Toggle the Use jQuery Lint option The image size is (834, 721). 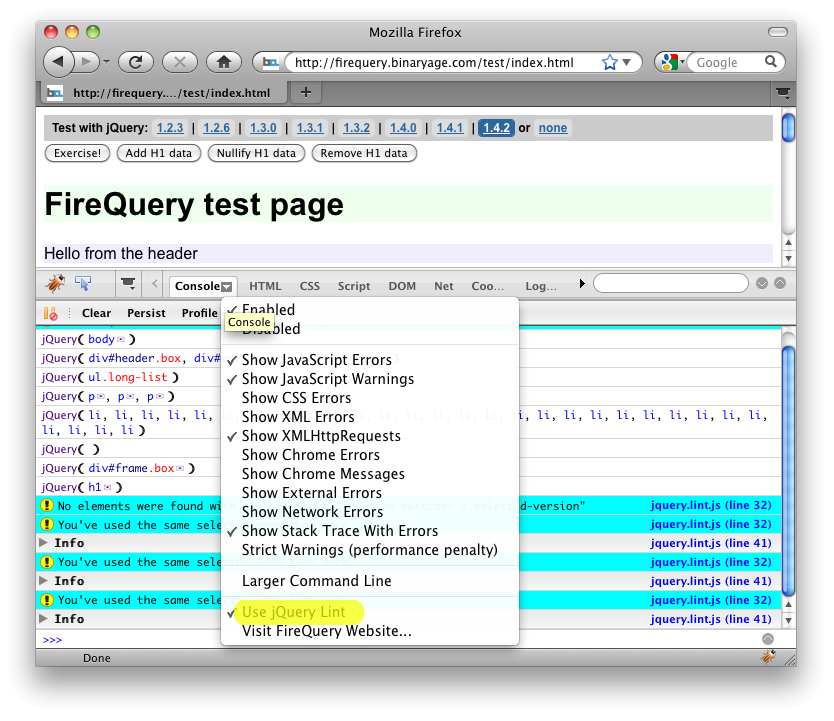point(293,612)
